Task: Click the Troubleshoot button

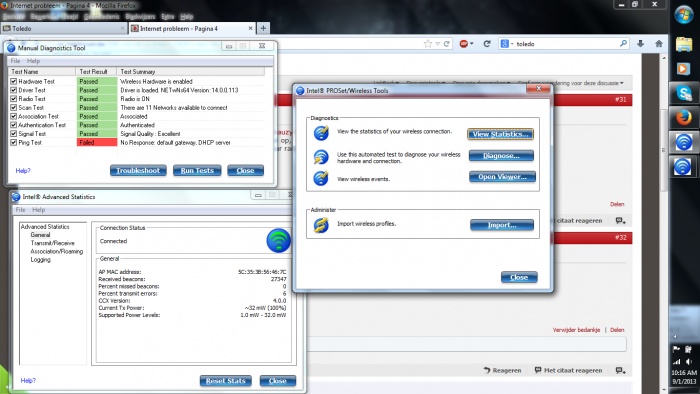Action: 138,170
